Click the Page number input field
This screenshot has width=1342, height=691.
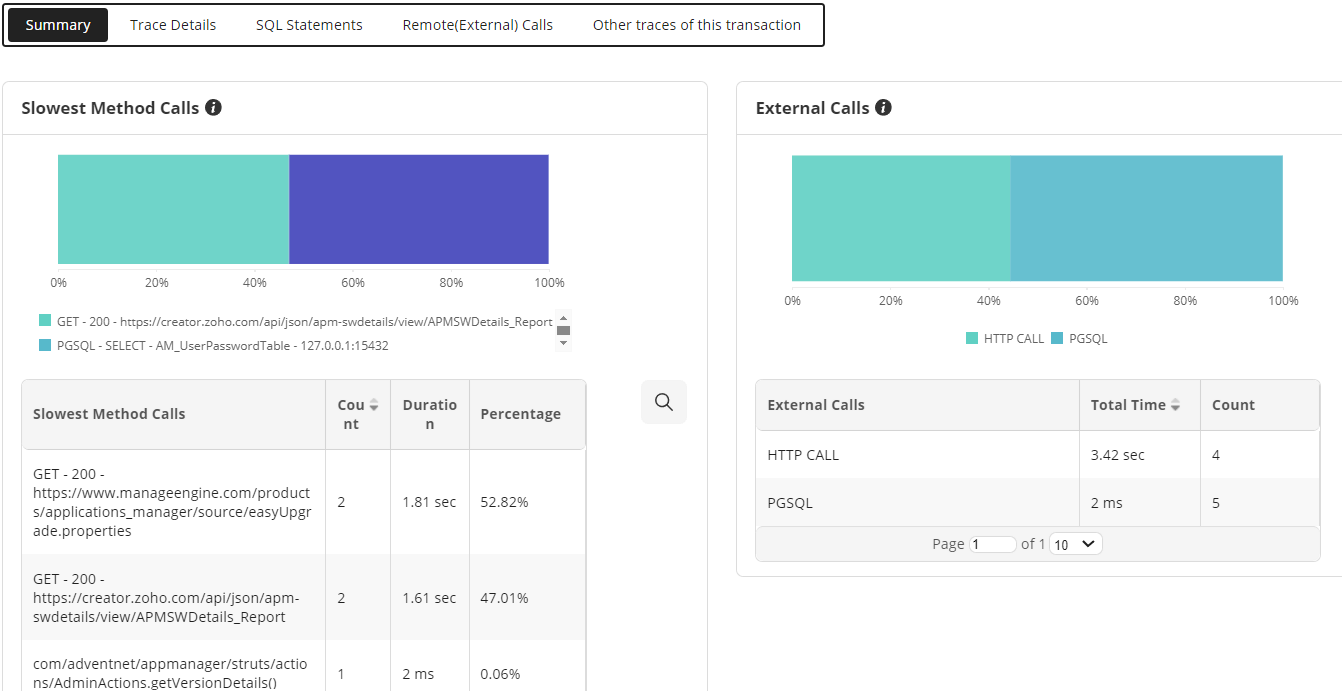992,545
